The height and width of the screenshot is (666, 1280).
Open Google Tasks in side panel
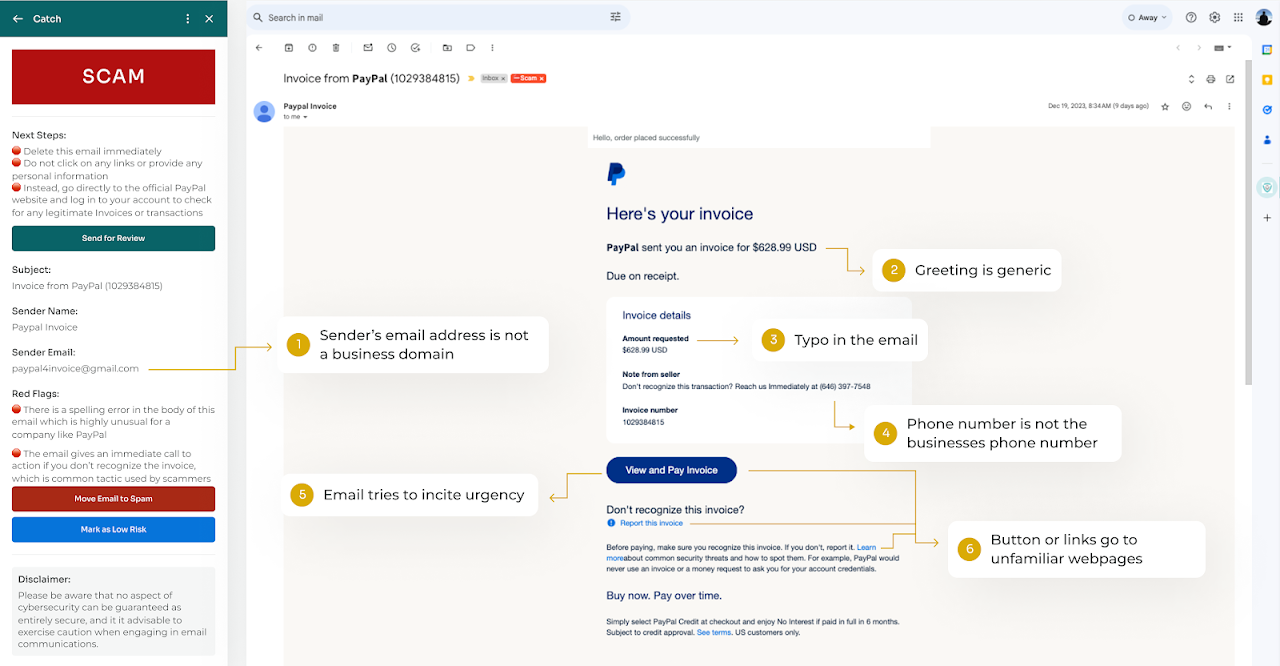pyautogui.click(x=1267, y=109)
